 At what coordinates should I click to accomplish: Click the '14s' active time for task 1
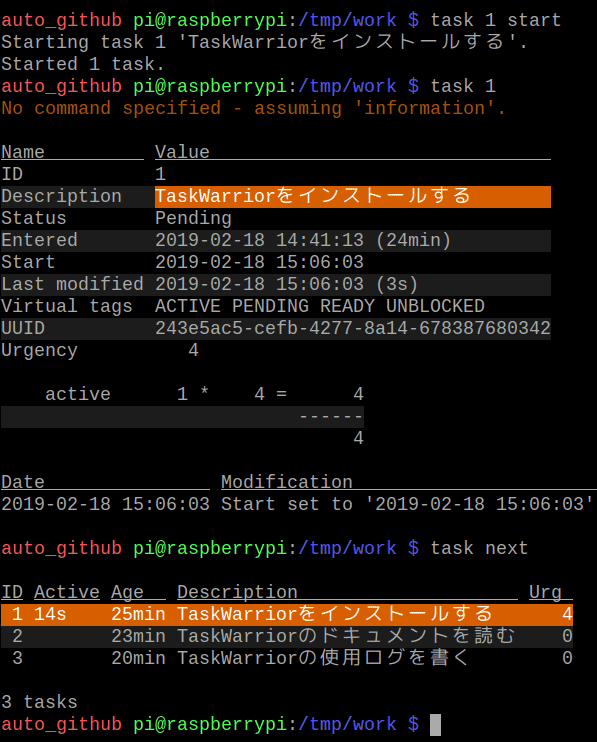tap(50, 614)
